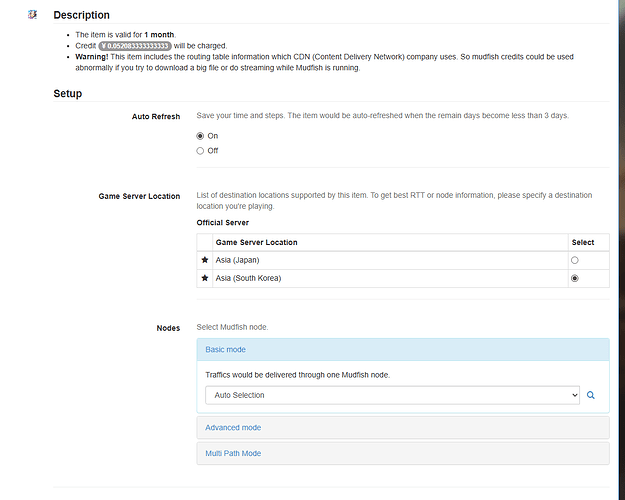This screenshot has height=500, width=625.
Task: Click the item icon beside Description
Action: click(32, 15)
